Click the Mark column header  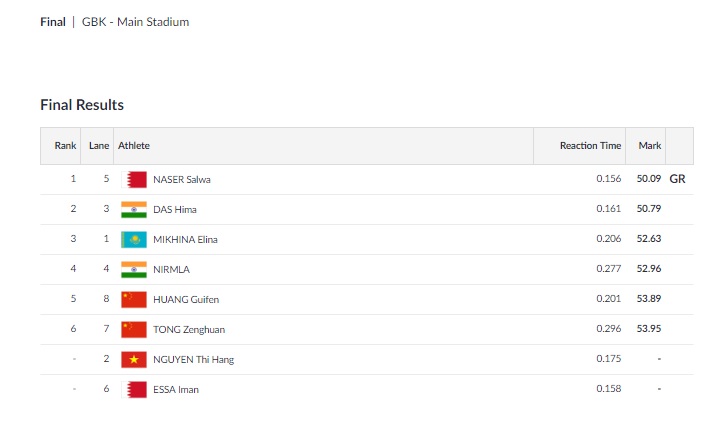coord(650,146)
